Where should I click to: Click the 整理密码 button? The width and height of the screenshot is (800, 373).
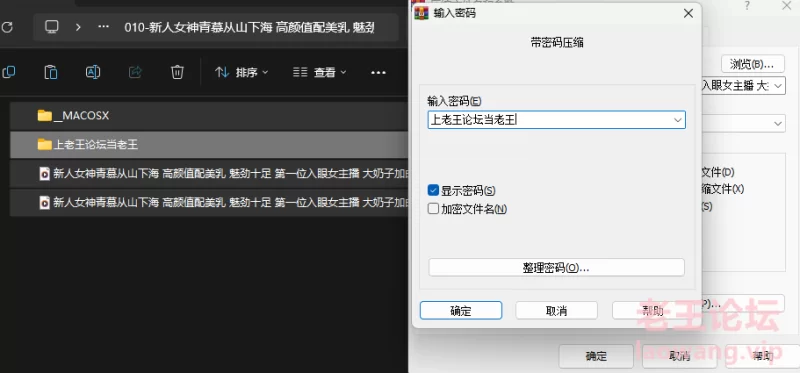tap(556, 267)
